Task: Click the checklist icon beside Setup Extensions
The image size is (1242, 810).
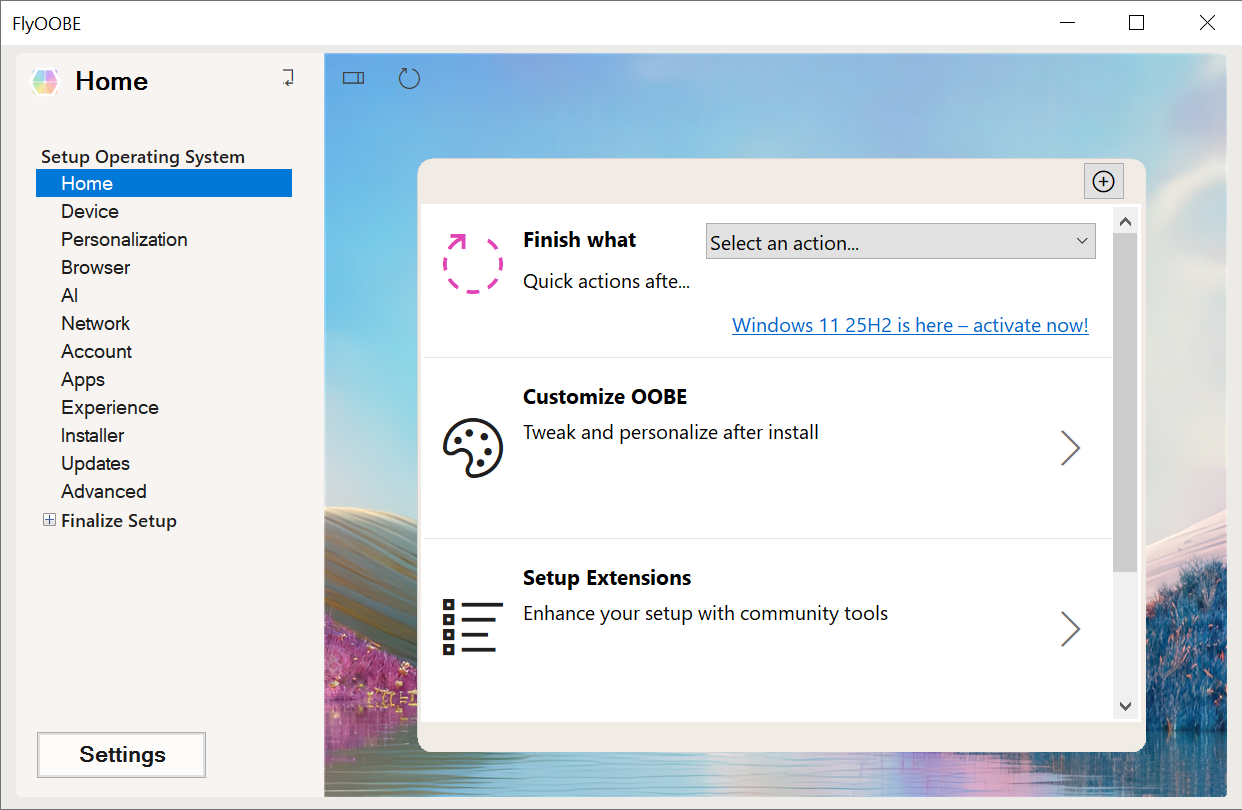Action: click(471, 627)
